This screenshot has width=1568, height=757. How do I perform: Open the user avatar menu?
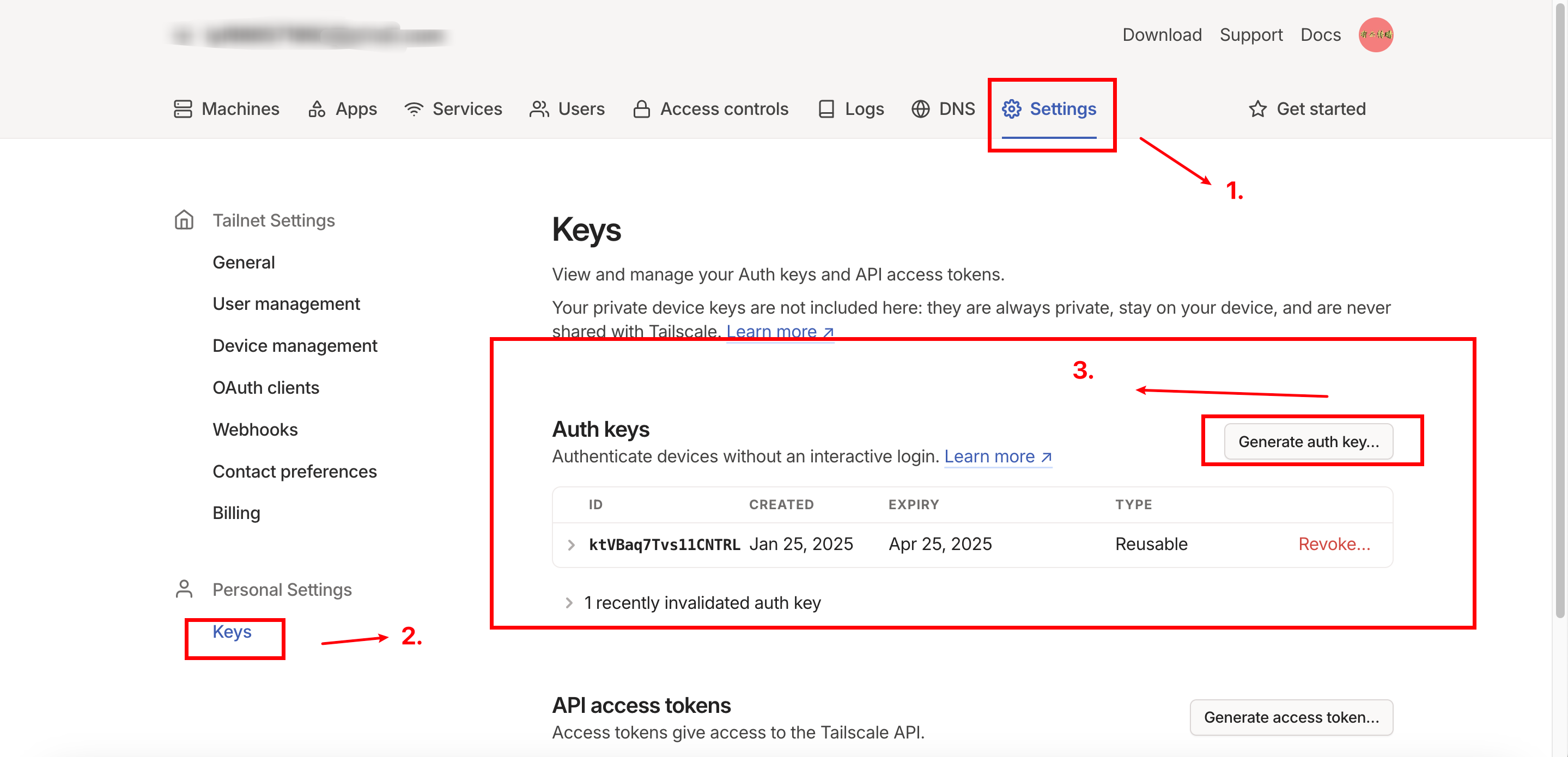[x=1376, y=35]
